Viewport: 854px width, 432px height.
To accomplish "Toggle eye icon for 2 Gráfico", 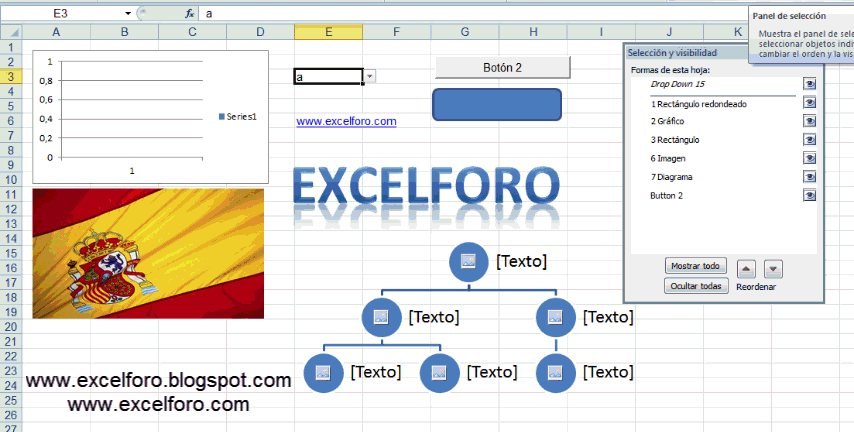I will (x=809, y=121).
